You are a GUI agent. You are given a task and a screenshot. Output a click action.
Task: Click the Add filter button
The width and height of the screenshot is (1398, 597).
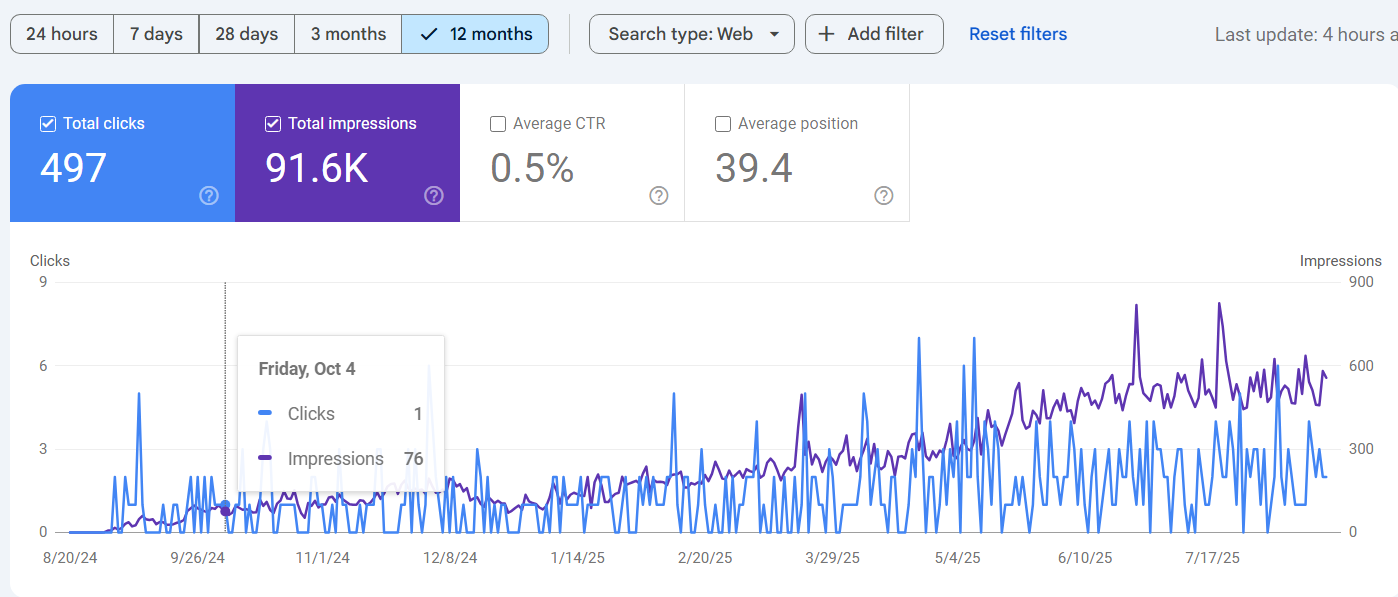pos(874,34)
